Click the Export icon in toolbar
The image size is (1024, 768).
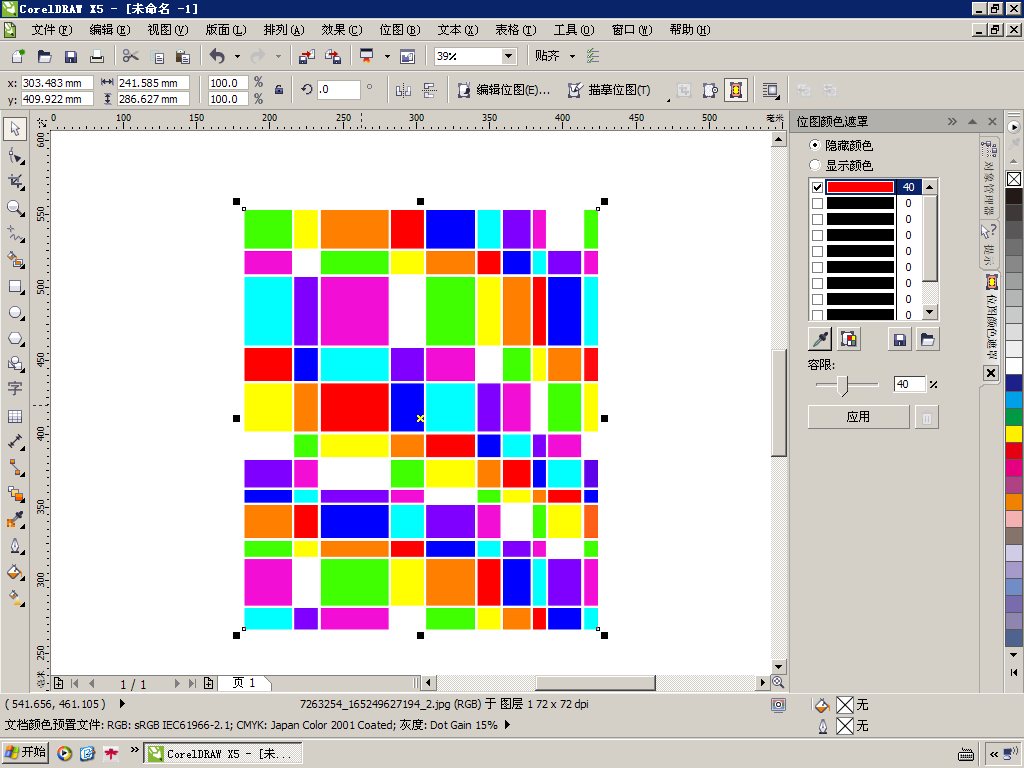click(333, 56)
